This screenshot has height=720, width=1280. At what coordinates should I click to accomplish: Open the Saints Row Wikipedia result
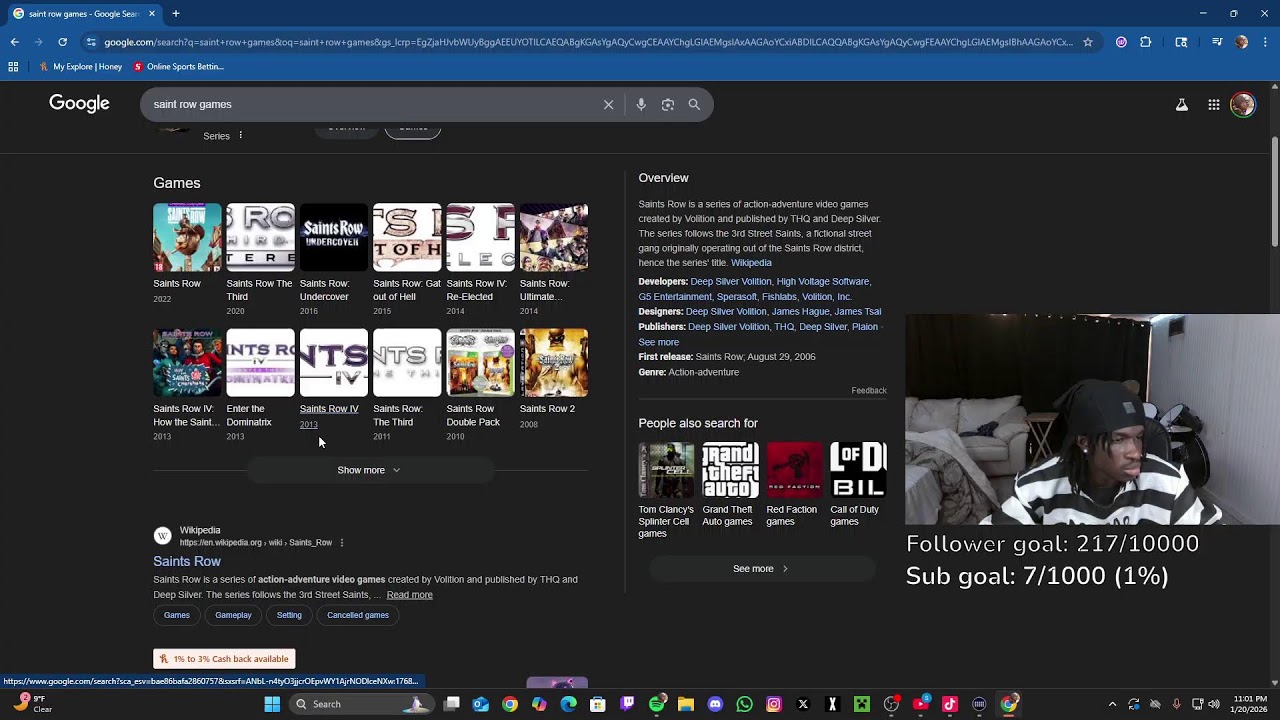[187, 562]
